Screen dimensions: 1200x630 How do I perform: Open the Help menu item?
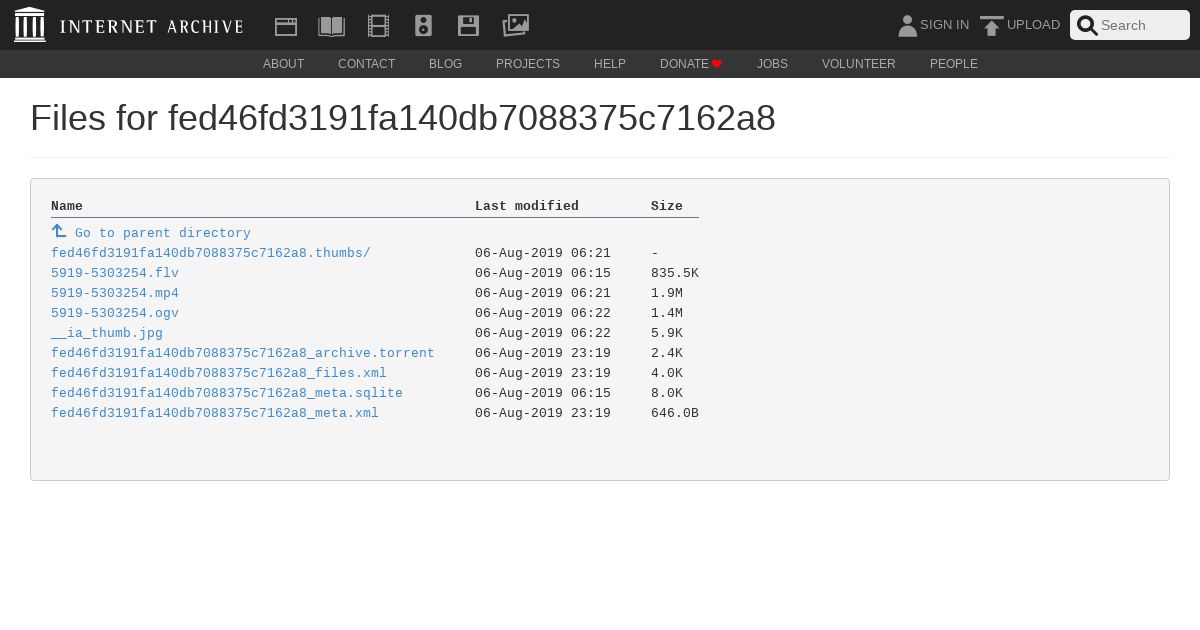610,64
